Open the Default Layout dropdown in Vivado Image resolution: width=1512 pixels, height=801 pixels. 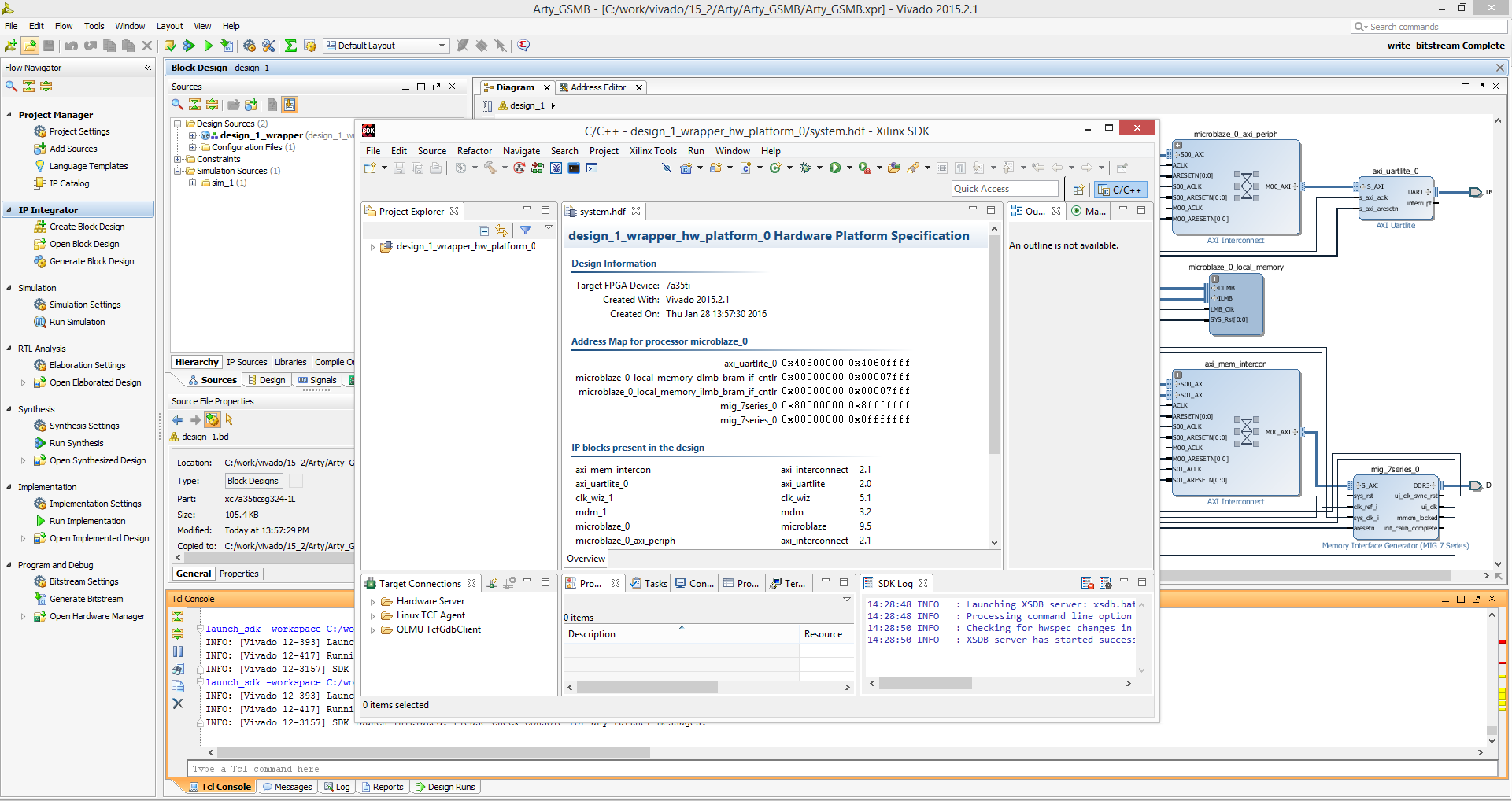tap(386, 46)
